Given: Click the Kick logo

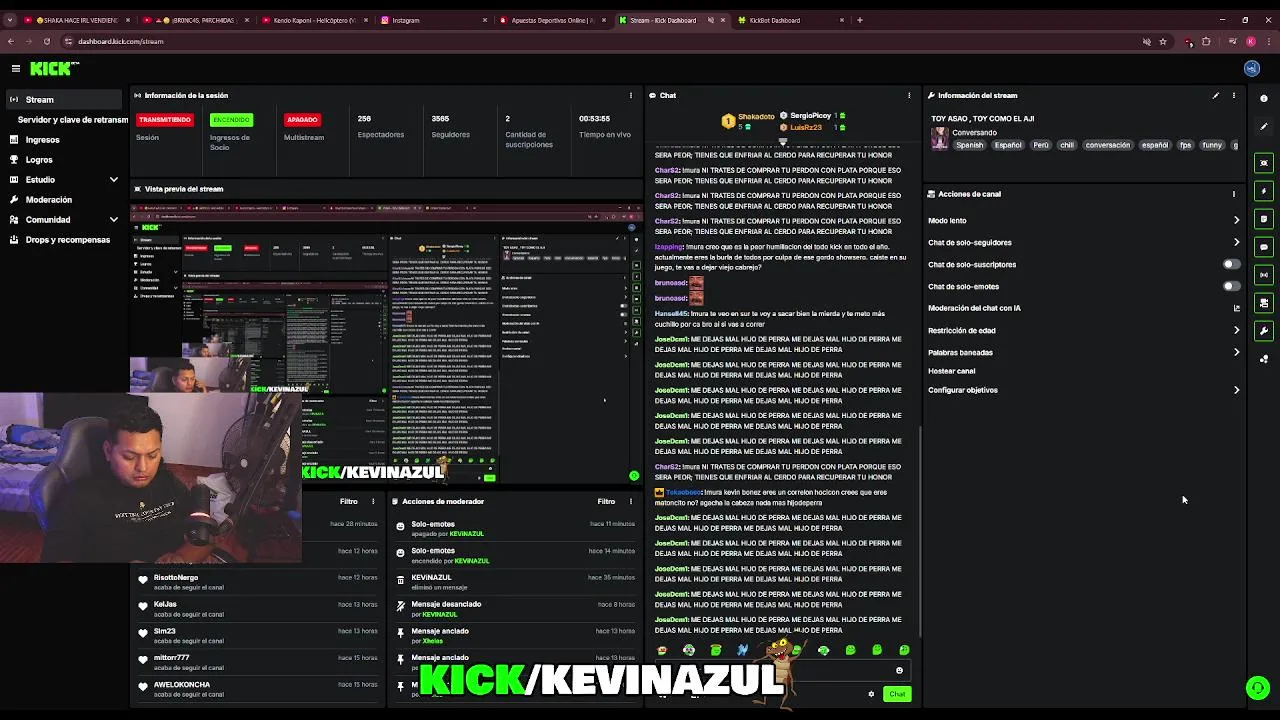Looking at the screenshot, I should pyautogui.click(x=54, y=68).
